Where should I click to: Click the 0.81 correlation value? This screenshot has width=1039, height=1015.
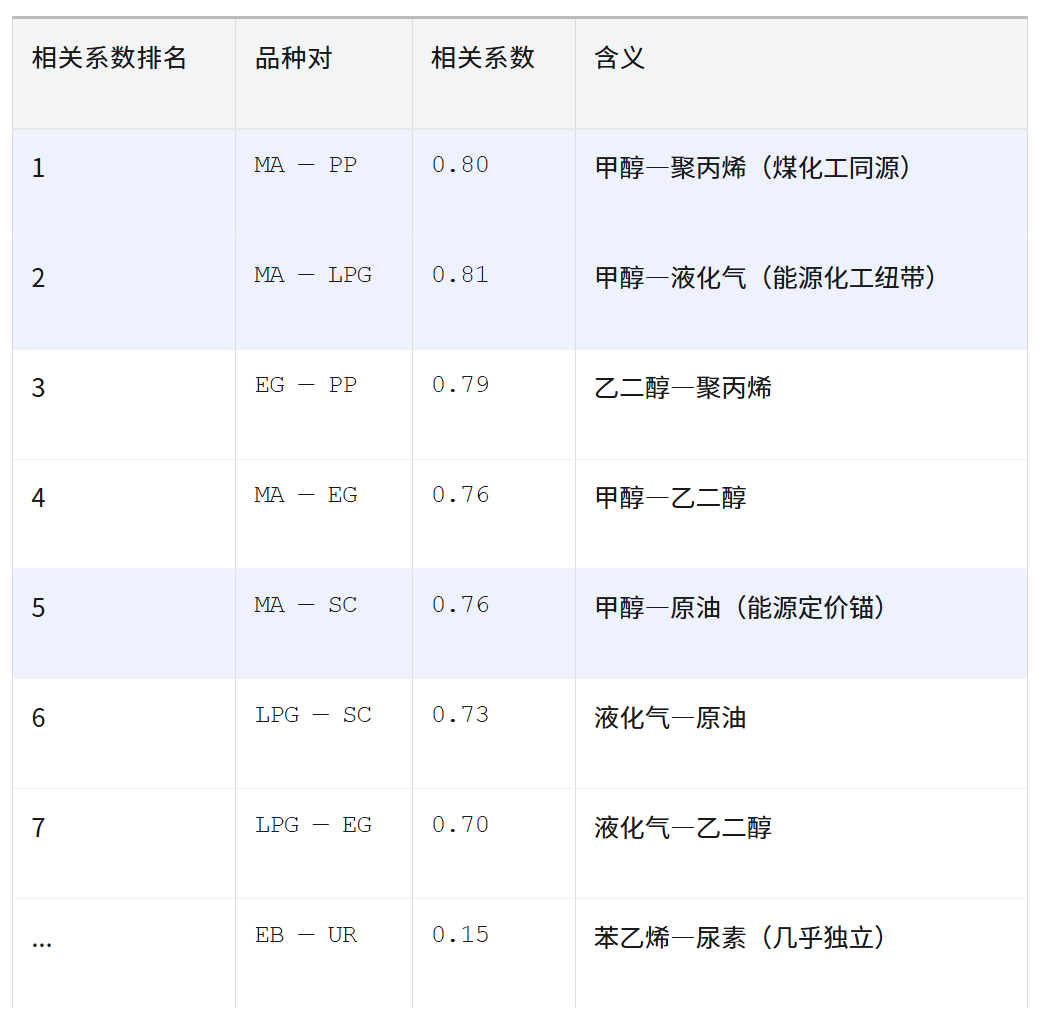pos(460,275)
